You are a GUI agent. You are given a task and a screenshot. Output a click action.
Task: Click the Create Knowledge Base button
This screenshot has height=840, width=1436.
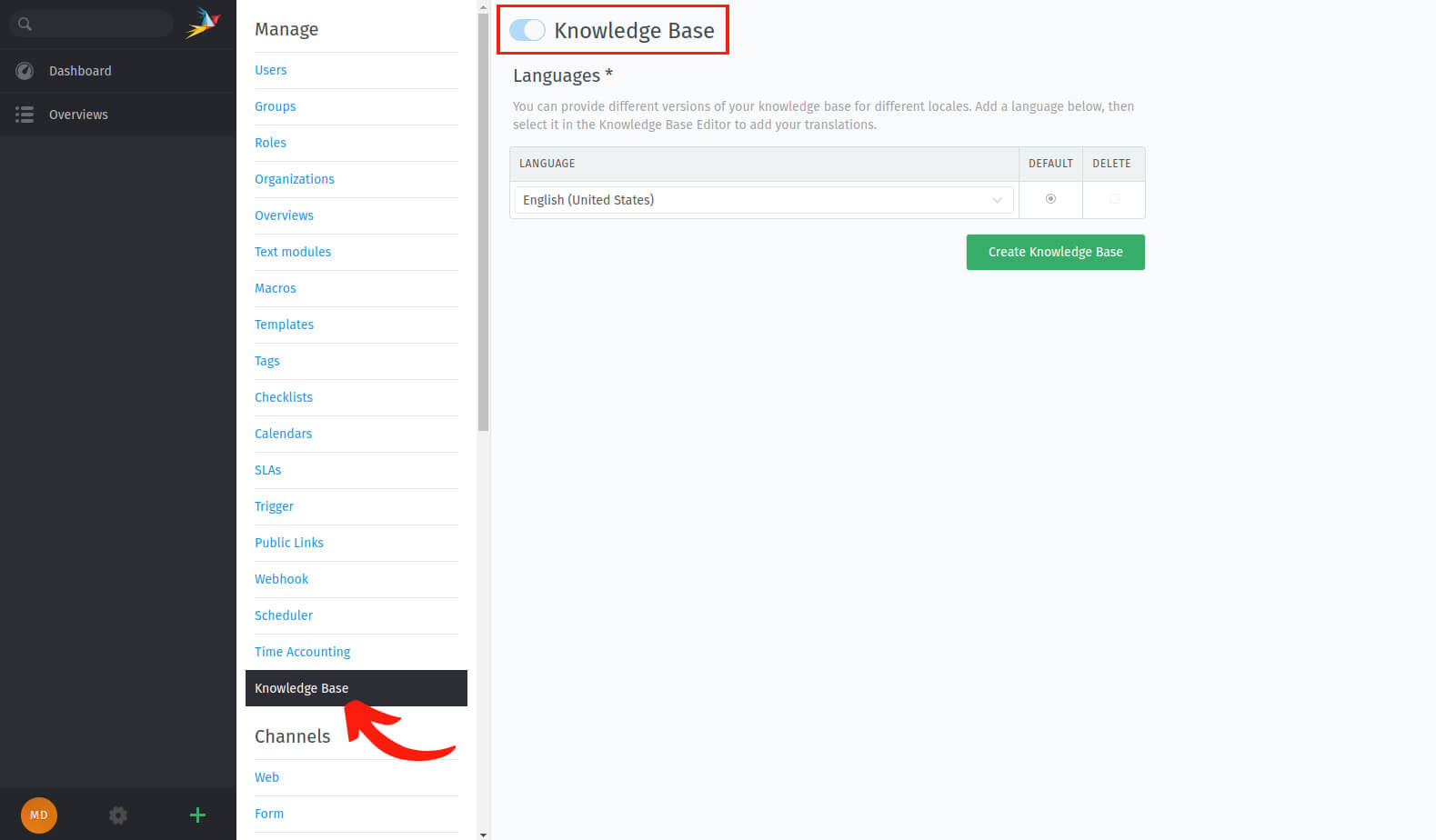[x=1055, y=252]
